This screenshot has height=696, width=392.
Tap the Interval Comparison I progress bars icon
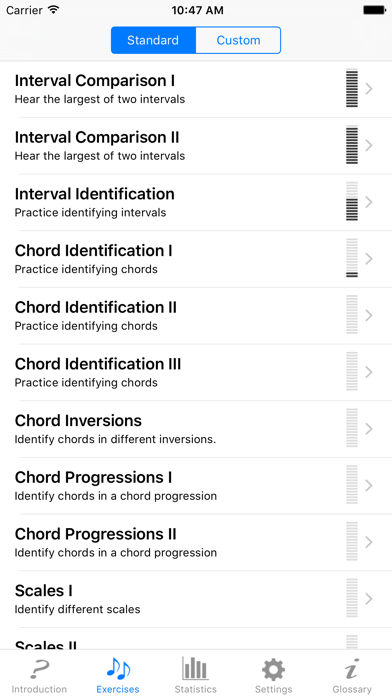click(x=352, y=88)
